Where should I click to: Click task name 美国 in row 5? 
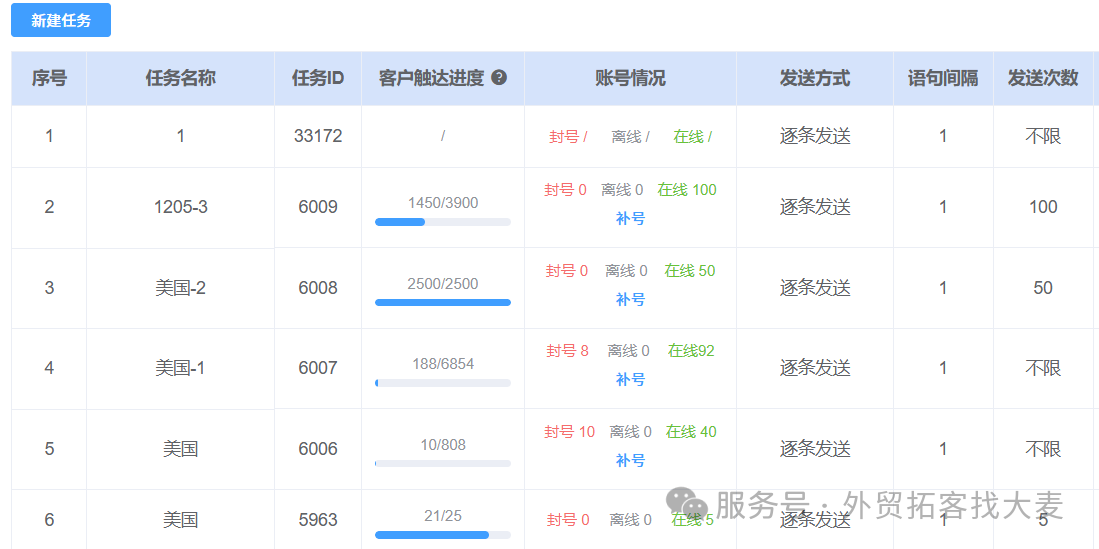tap(180, 449)
